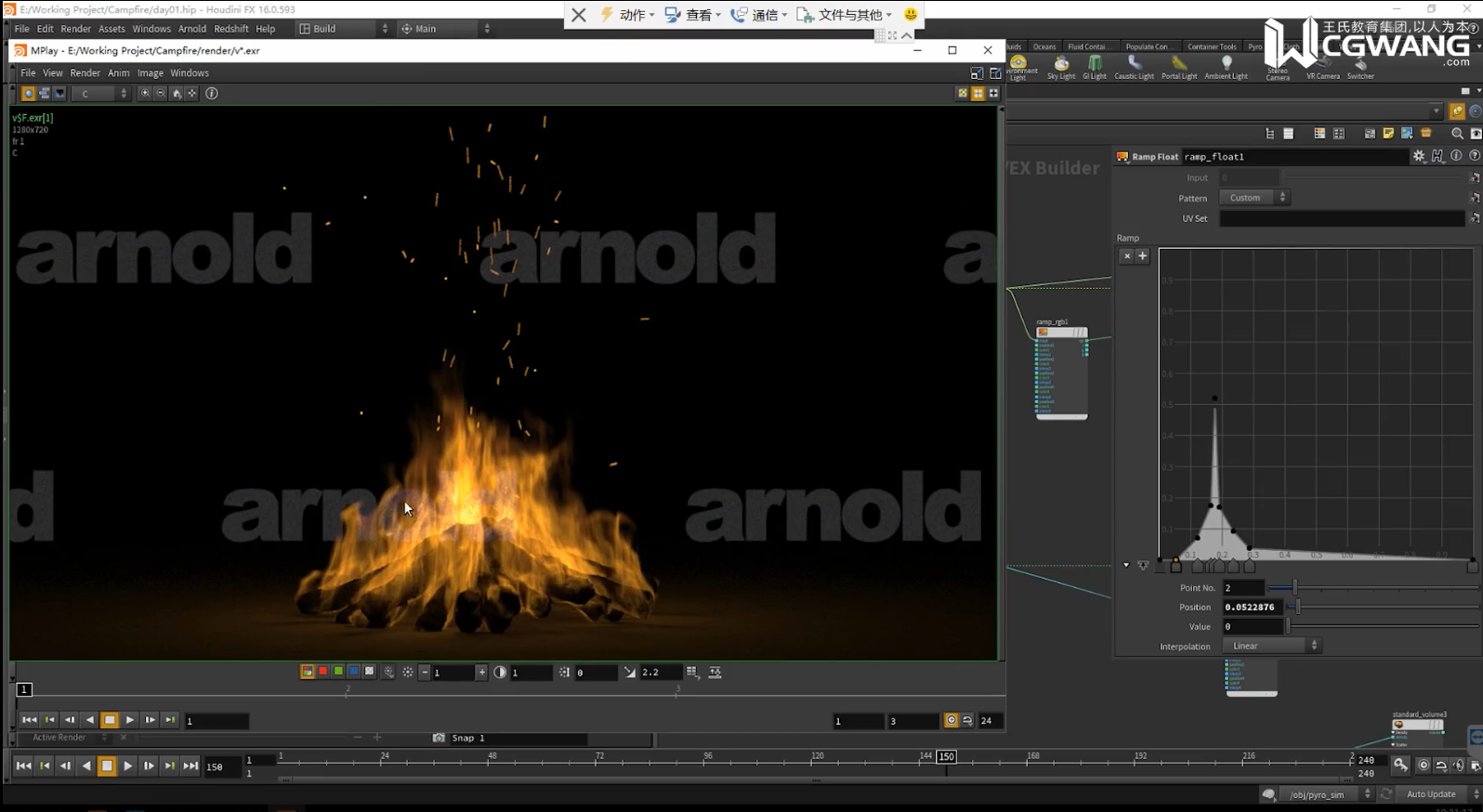The height and width of the screenshot is (812, 1483).
Task: Jump to last frame on main timeline
Action: pyautogui.click(x=190, y=766)
